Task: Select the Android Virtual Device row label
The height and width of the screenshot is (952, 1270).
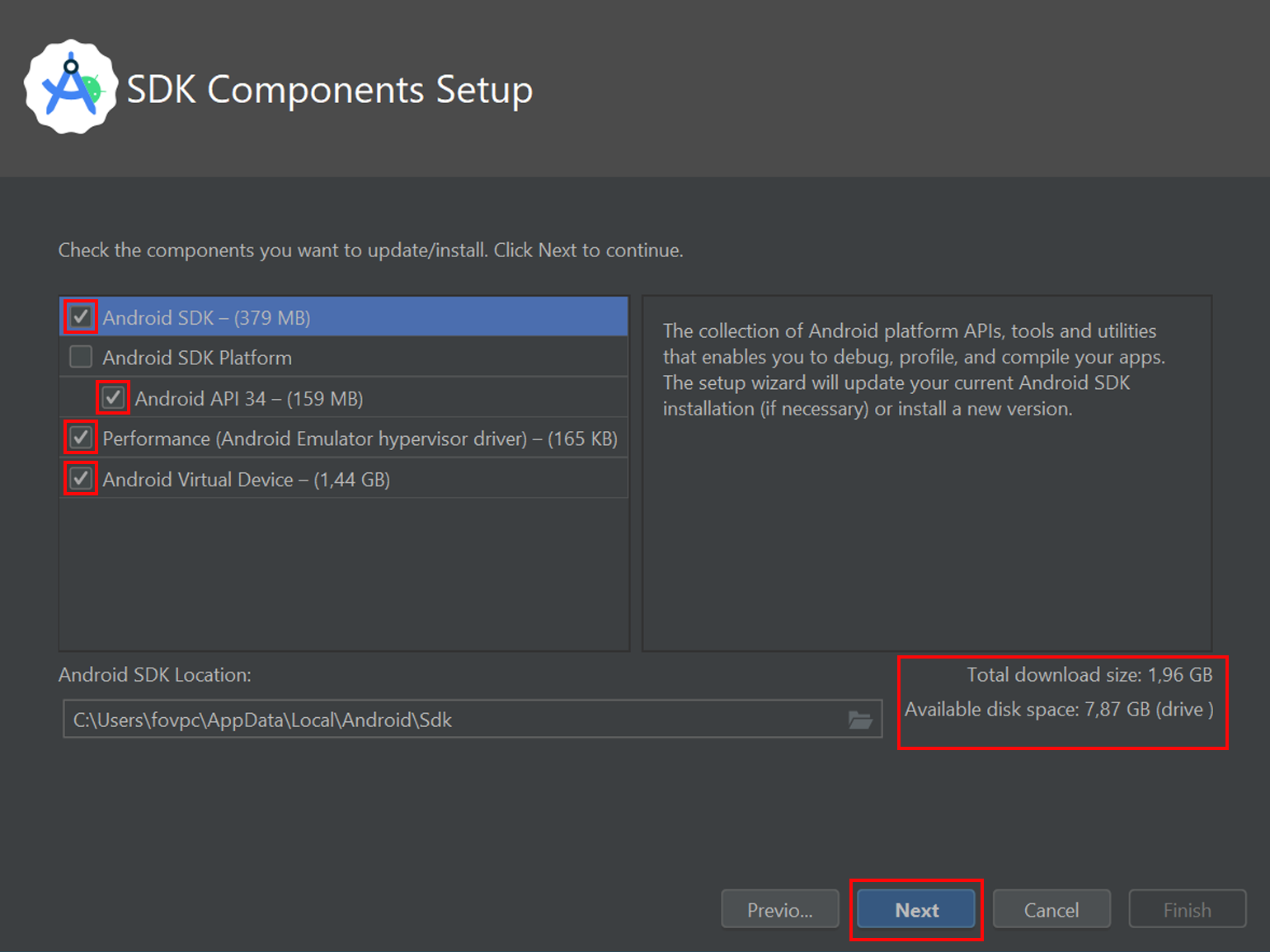Action: click(x=246, y=480)
